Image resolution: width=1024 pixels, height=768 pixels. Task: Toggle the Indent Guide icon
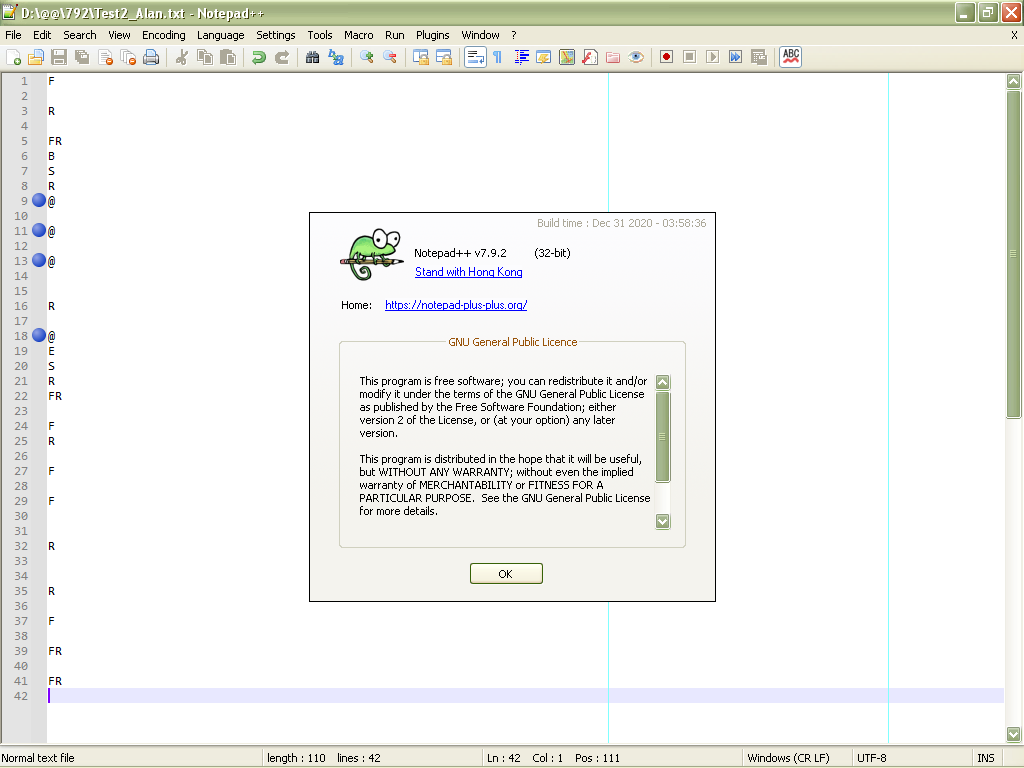click(521, 57)
